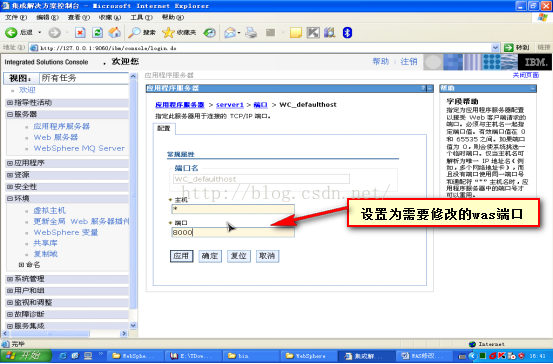
Task: Click the server1 breadcrumb link
Action: 230,105
